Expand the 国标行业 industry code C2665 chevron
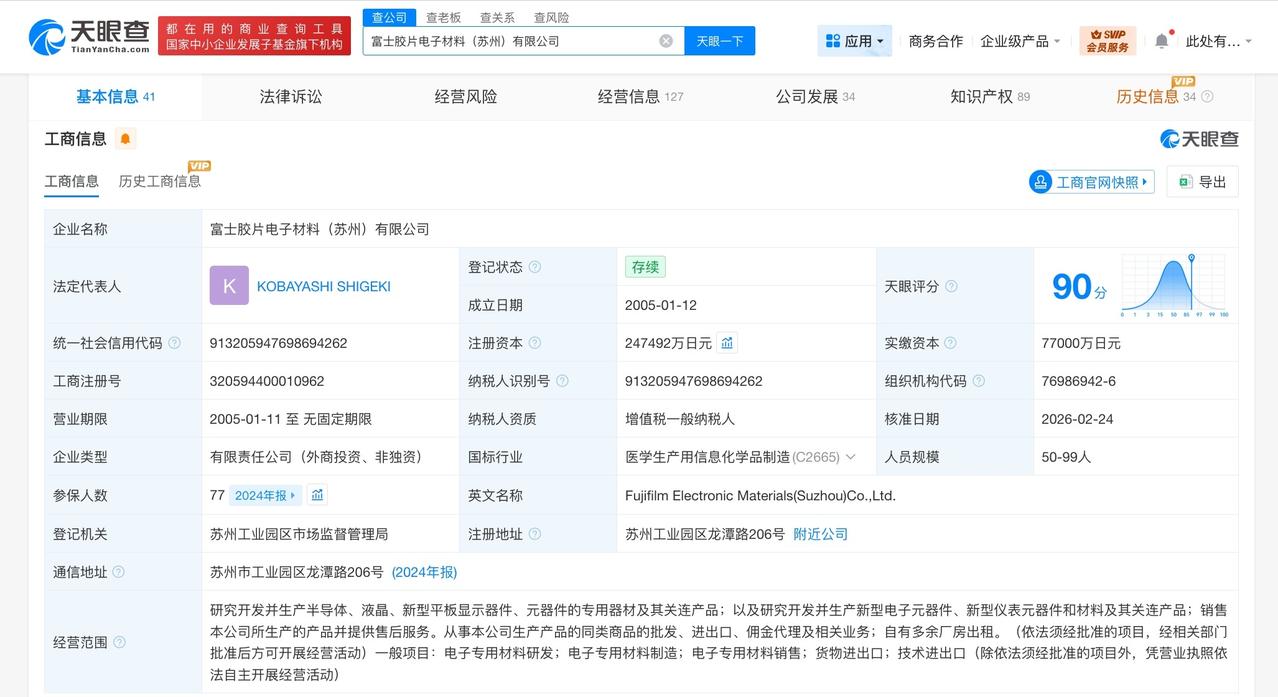The width and height of the screenshot is (1278, 697). tap(849, 456)
